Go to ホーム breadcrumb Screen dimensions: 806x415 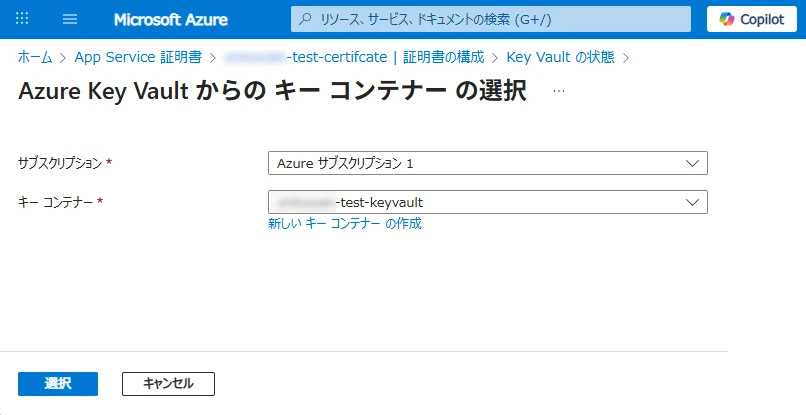(x=35, y=57)
